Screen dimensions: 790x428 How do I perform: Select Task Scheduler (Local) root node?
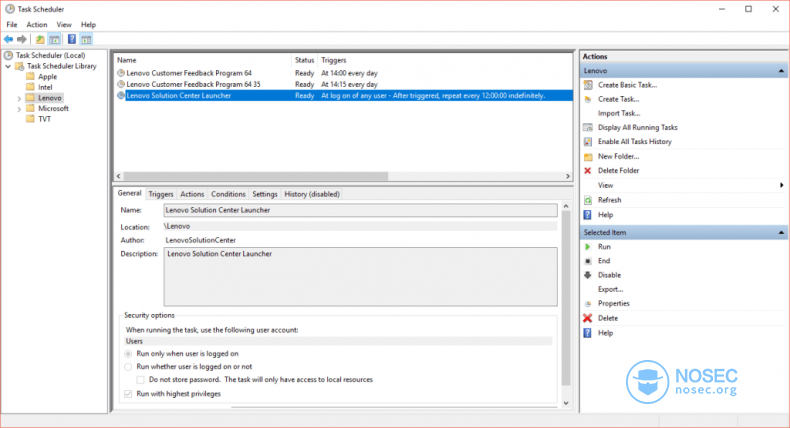(x=50, y=55)
